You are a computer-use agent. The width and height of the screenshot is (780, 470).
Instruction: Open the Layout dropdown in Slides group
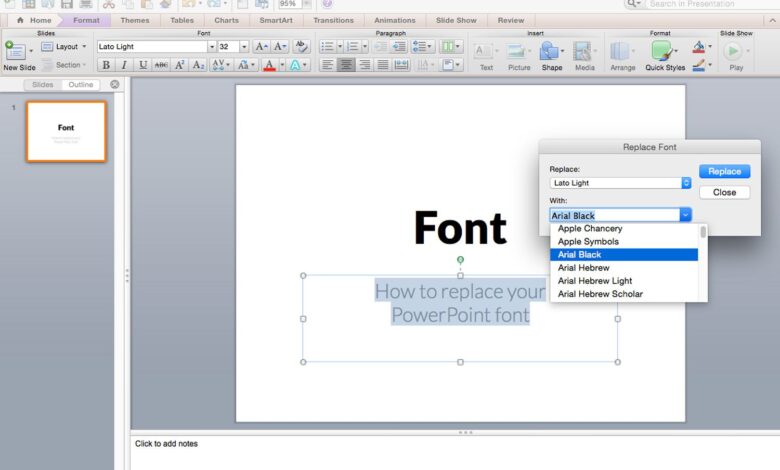point(66,46)
